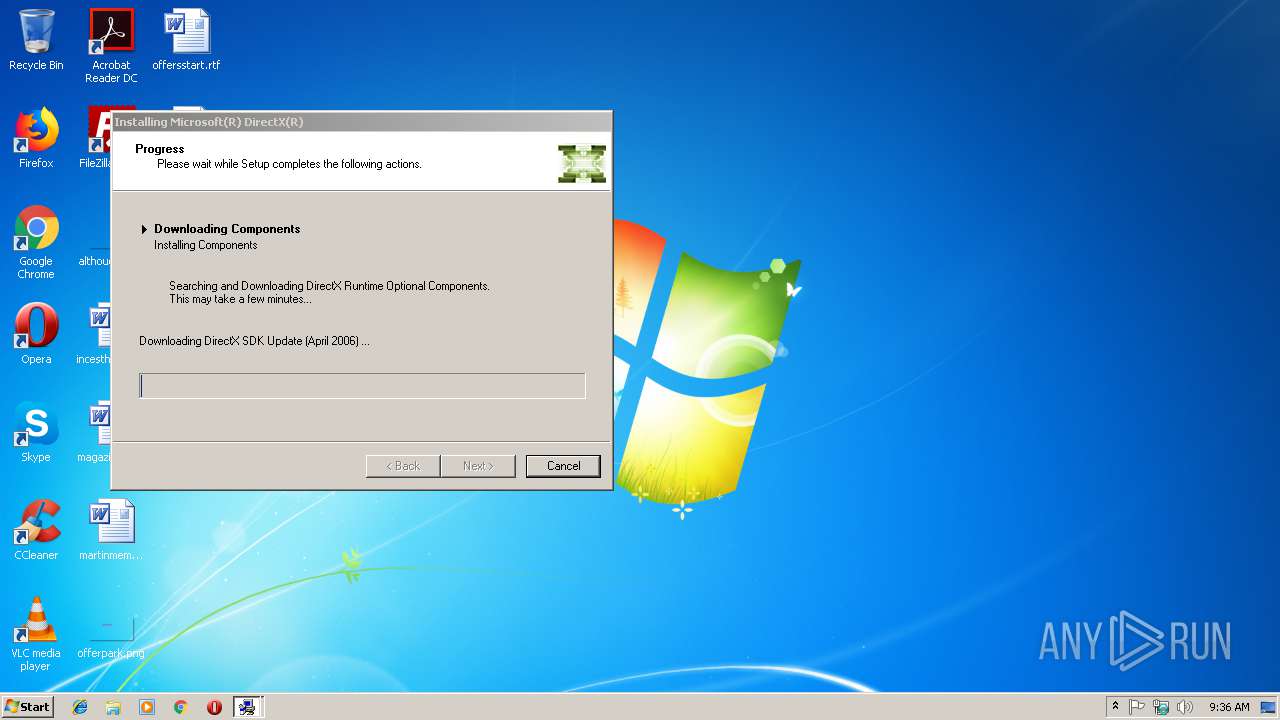The height and width of the screenshot is (720, 1280).
Task: Click the "Downloading DirectX SDK Update (April 2006)" status
Action: (x=254, y=341)
